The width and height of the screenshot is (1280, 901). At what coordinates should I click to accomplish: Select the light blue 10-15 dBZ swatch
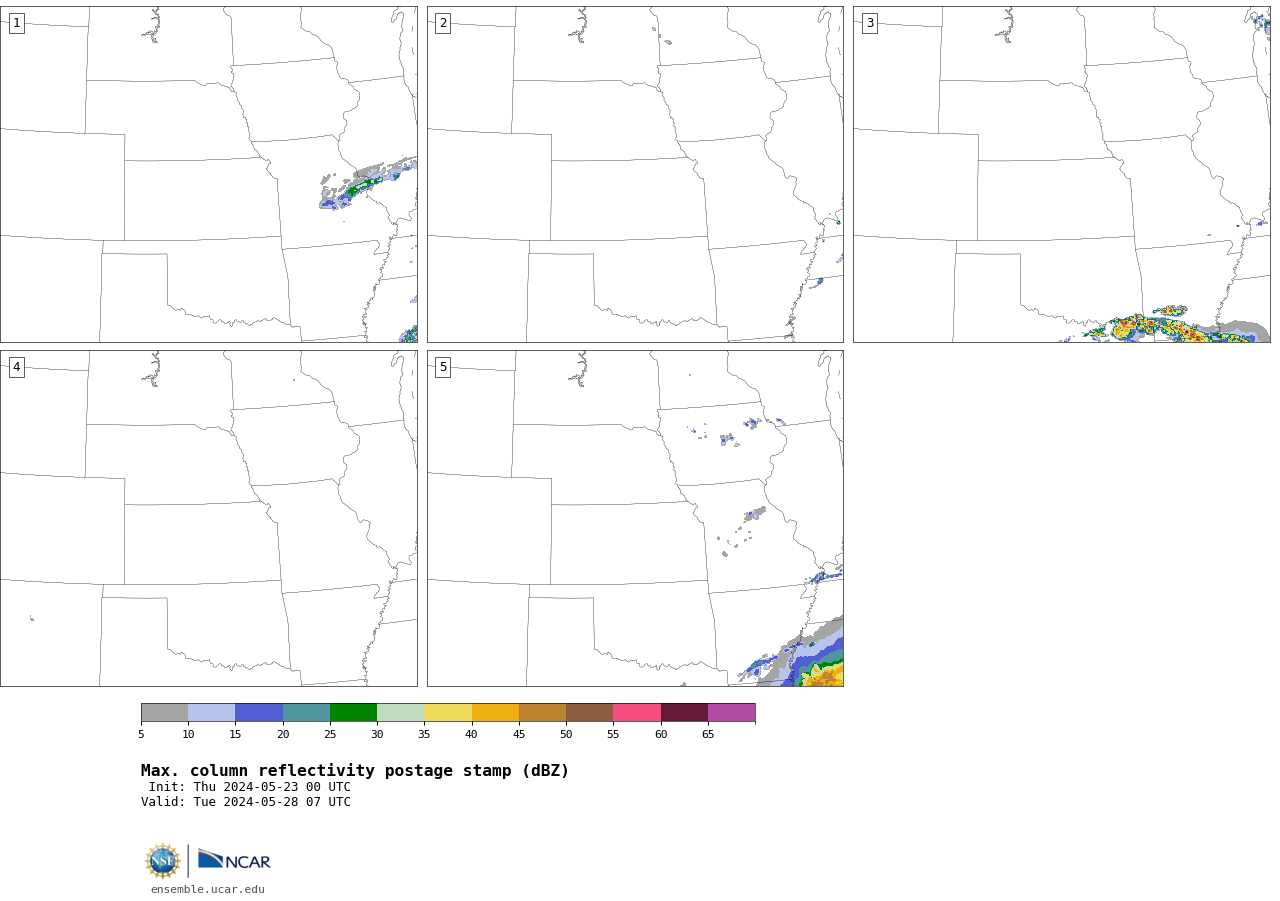pyautogui.click(x=212, y=713)
